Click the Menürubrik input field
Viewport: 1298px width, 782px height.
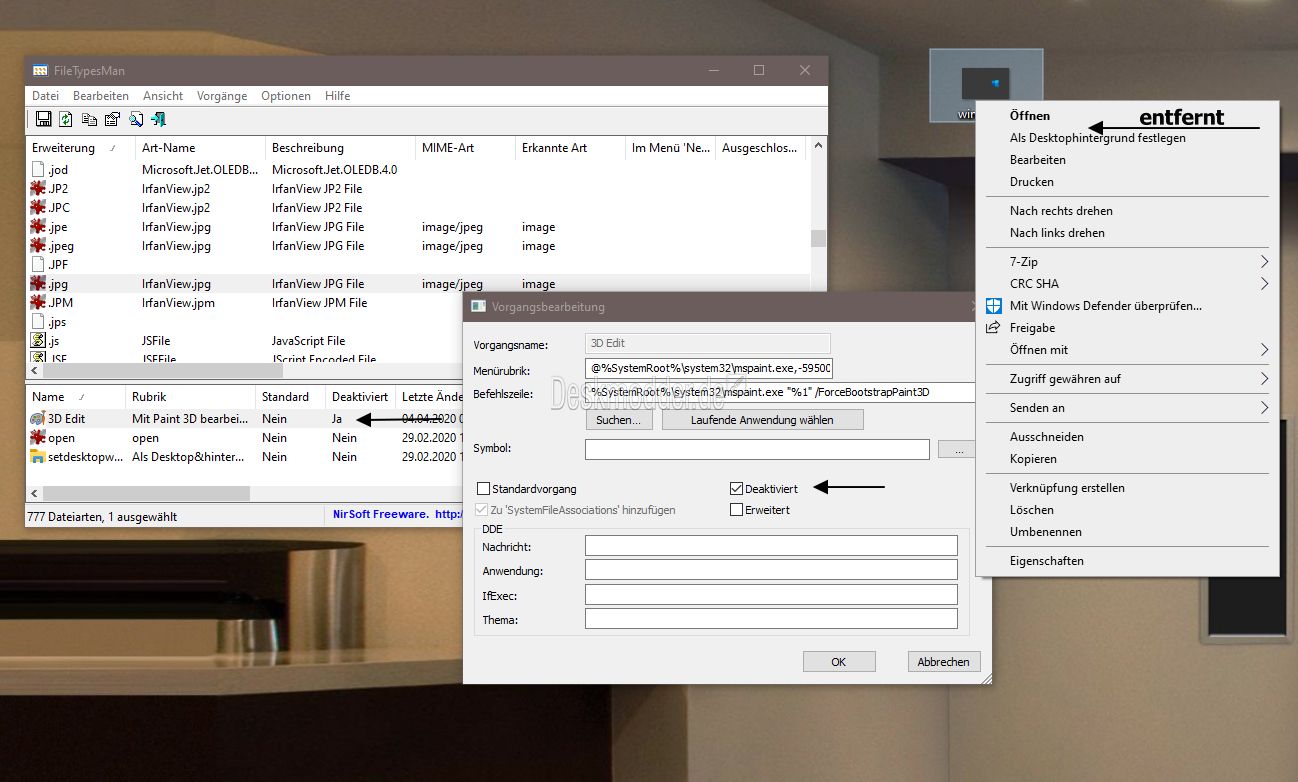coord(709,369)
